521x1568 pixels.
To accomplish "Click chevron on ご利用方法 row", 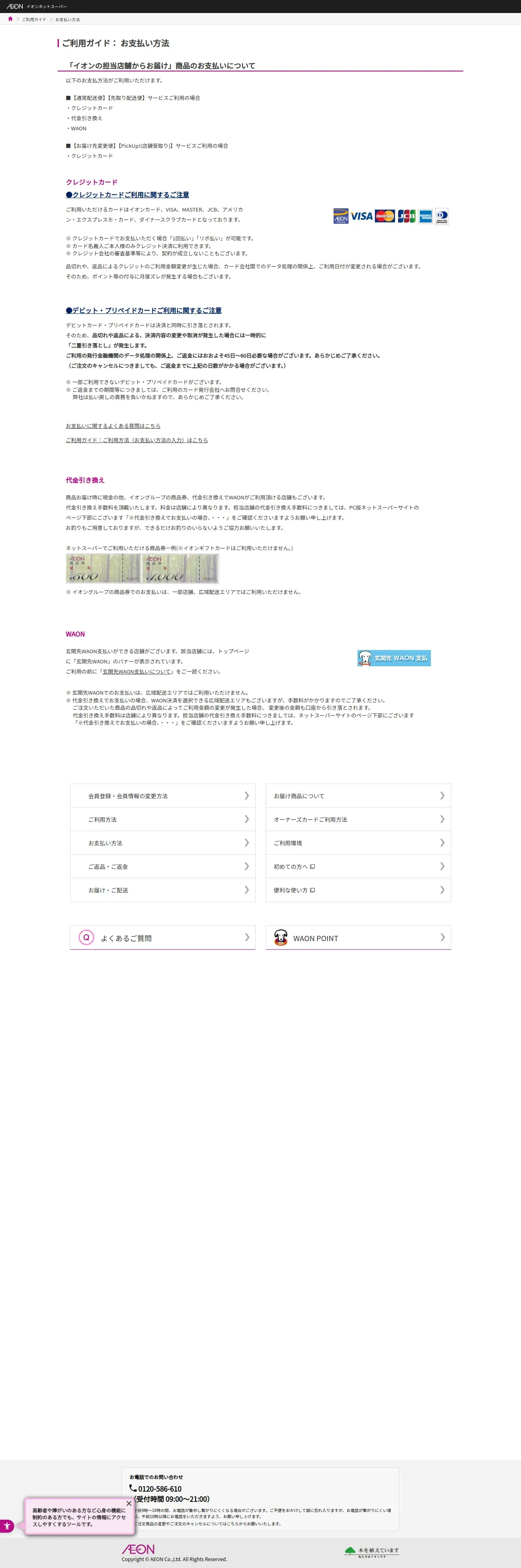I will click(x=247, y=819).
